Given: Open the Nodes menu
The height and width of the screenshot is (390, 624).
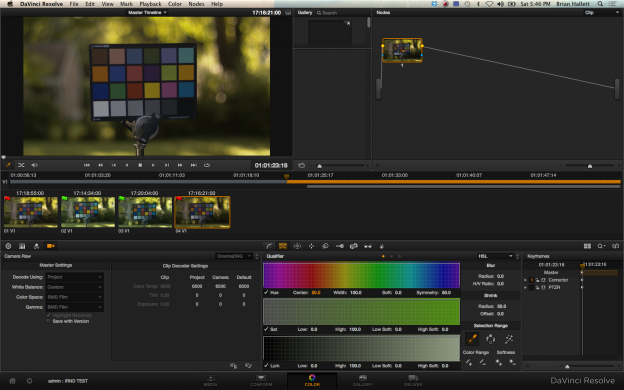Looking at the screenshot, I should 196,4.
